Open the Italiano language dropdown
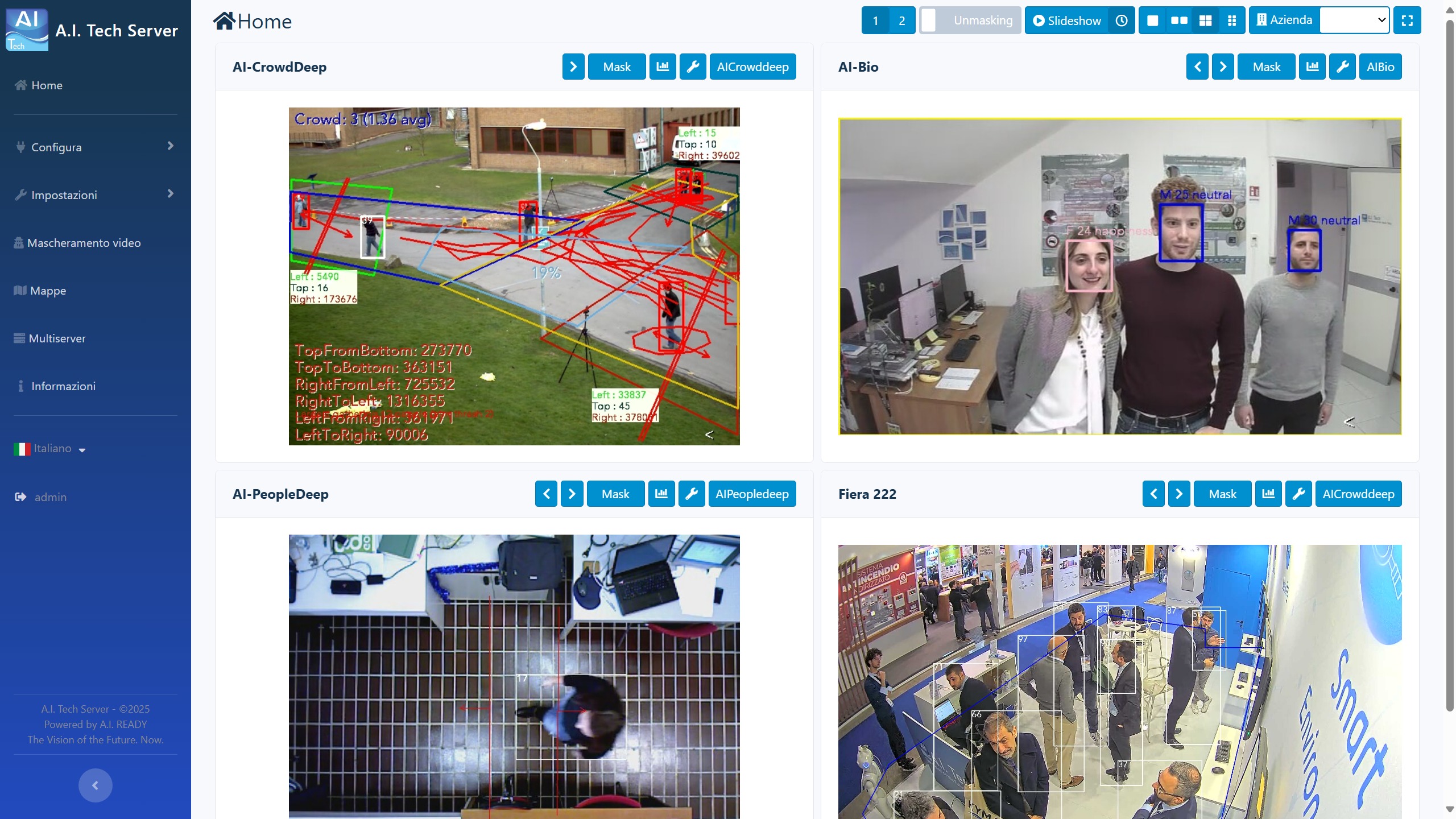The height and width of the screenshot is (819, 1456). [x=51, y=449]
